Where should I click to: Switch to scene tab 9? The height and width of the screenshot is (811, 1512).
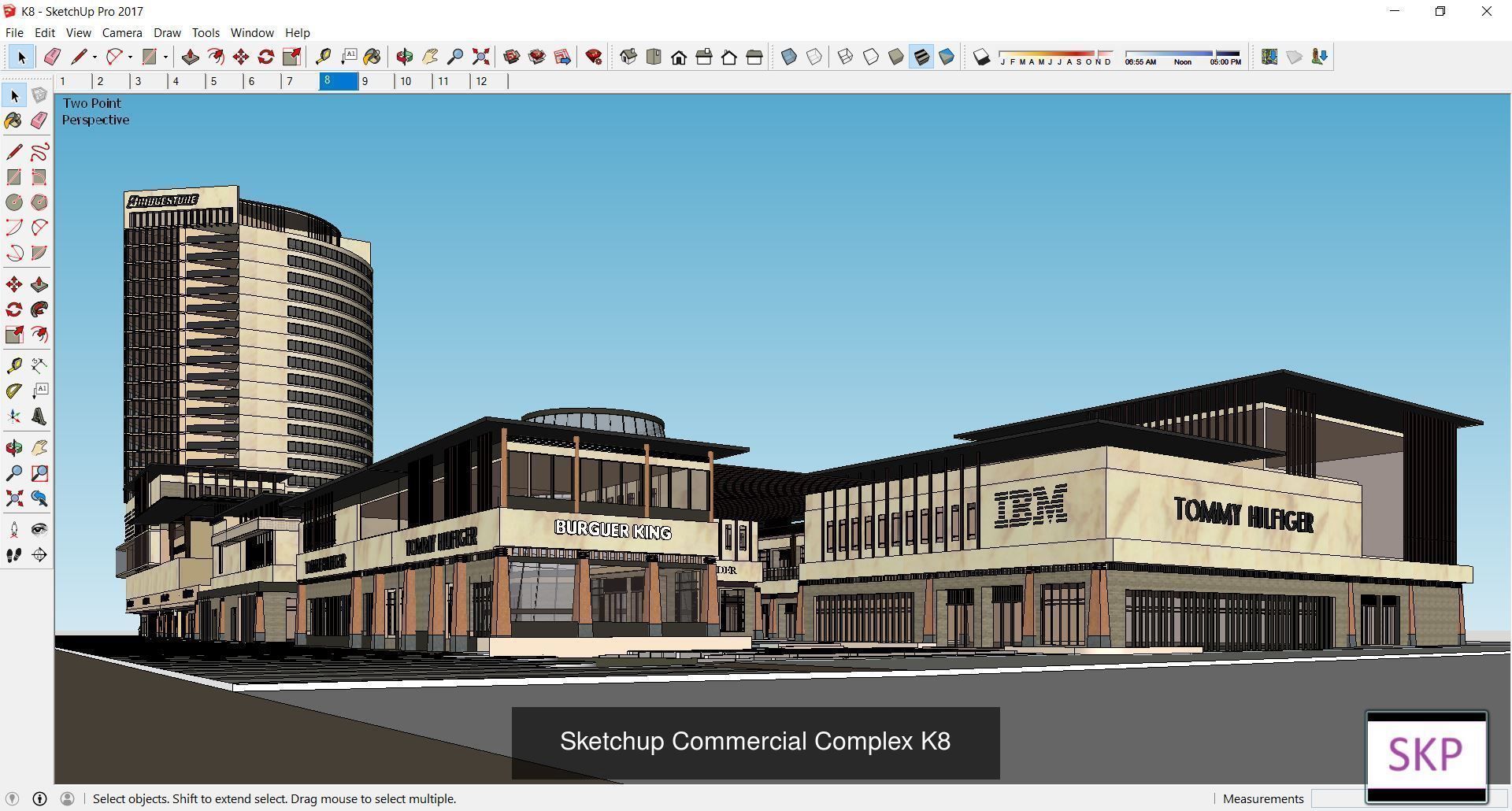[376, 81]
